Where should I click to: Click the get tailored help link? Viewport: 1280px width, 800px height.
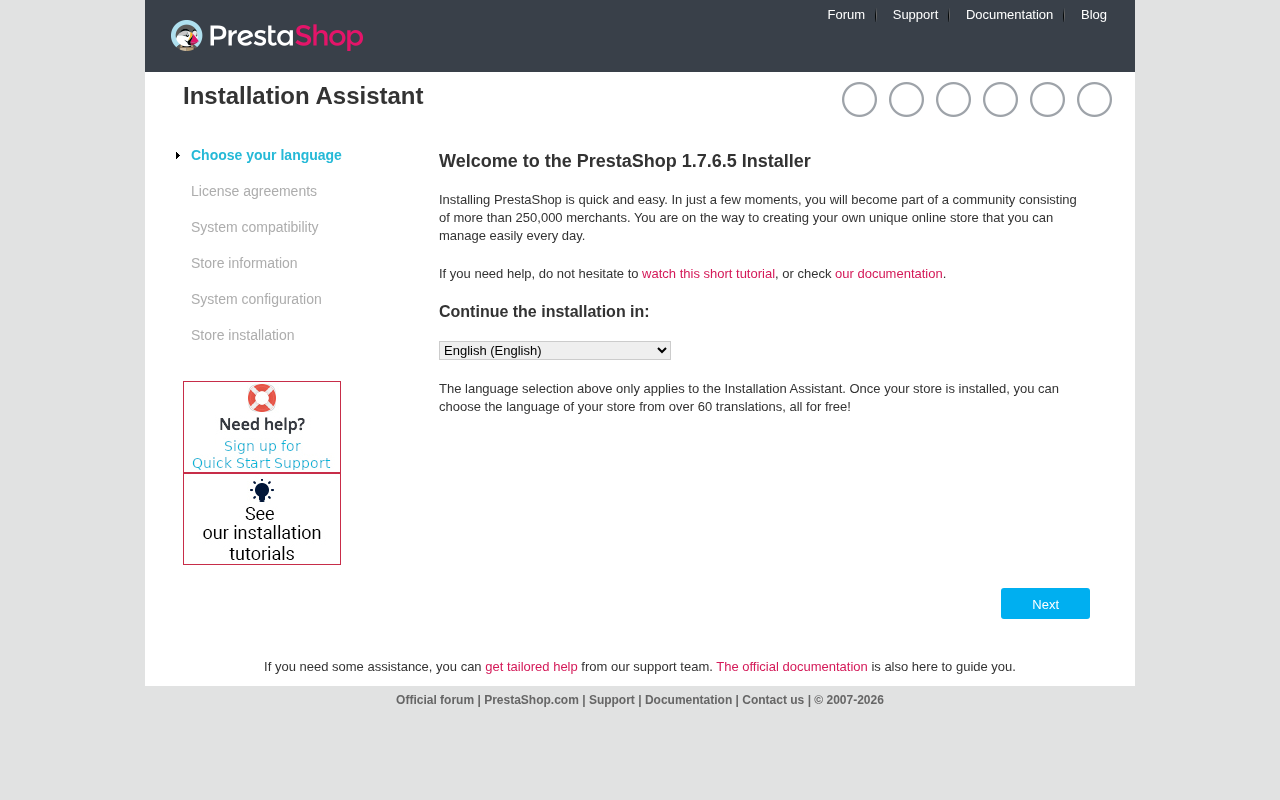click(x=531, y=667)
